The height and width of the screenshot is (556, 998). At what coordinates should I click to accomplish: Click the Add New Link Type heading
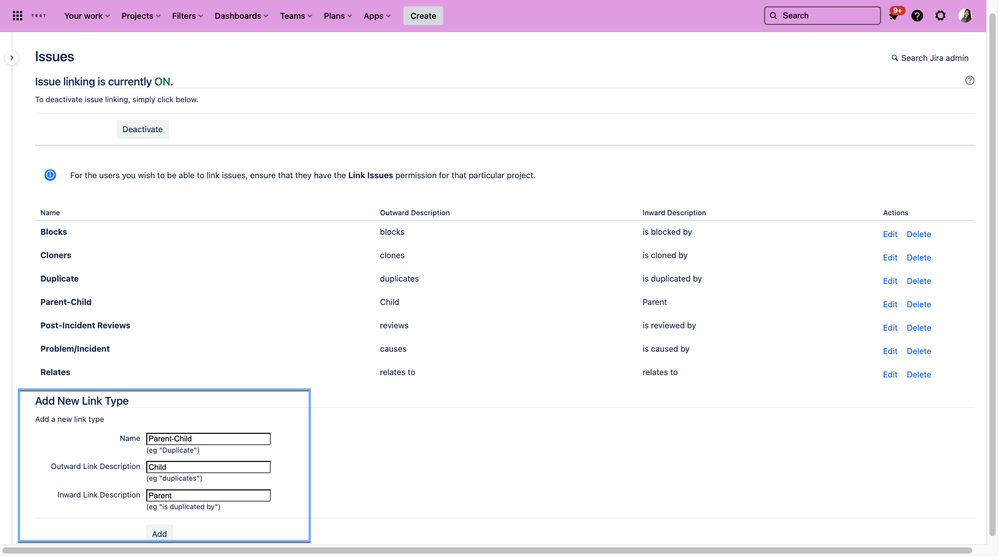click(x=81, y=401)
